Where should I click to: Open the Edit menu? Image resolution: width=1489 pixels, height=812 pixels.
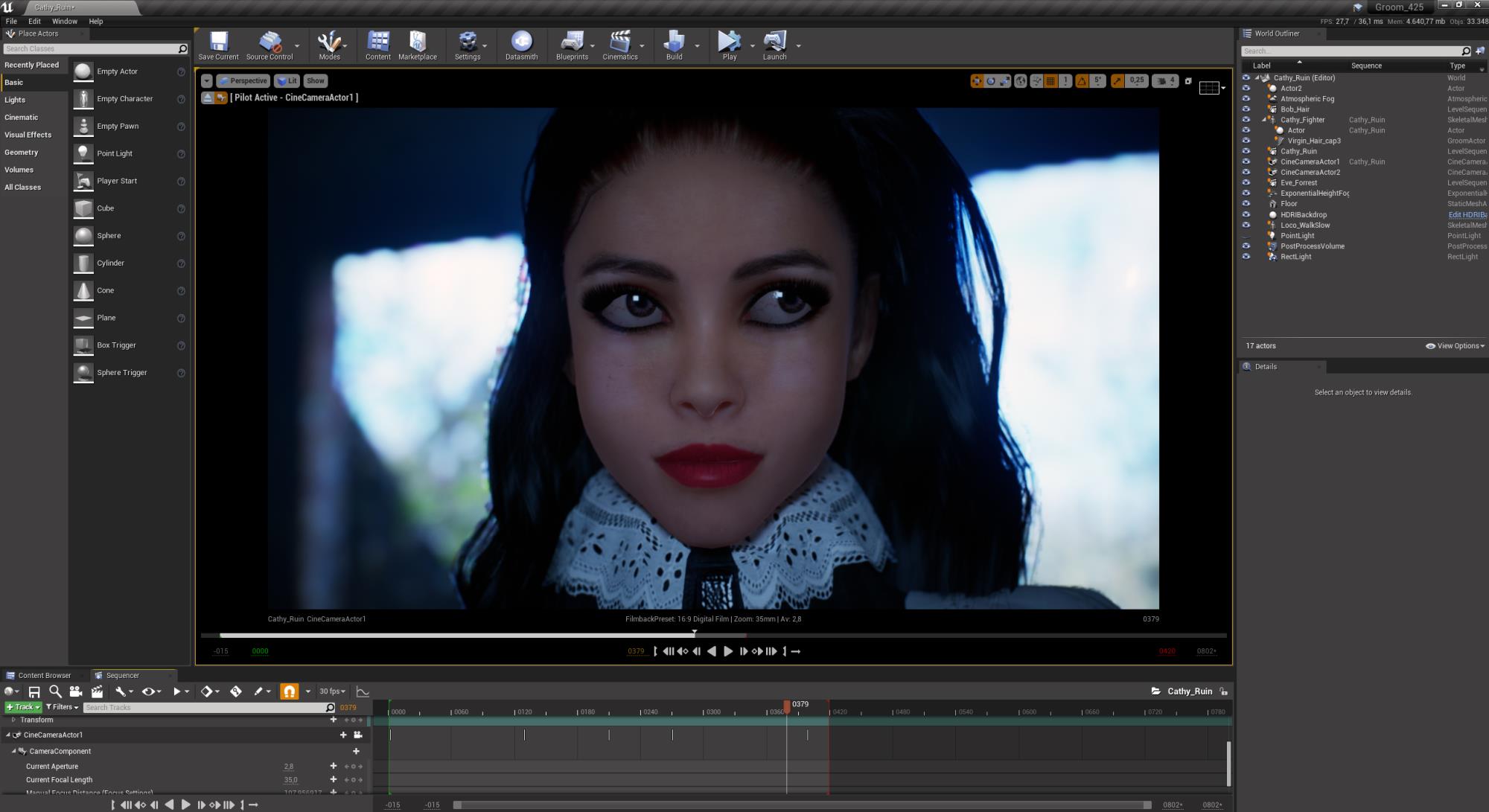(x=34, y=22)
